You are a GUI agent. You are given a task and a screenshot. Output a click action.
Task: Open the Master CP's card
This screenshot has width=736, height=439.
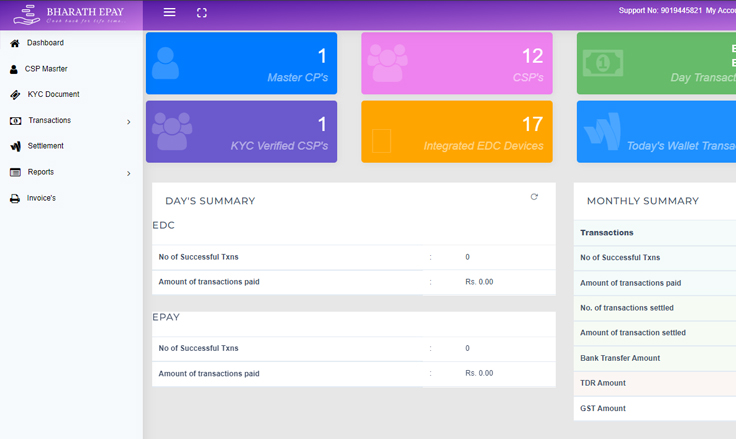[241, 63]
